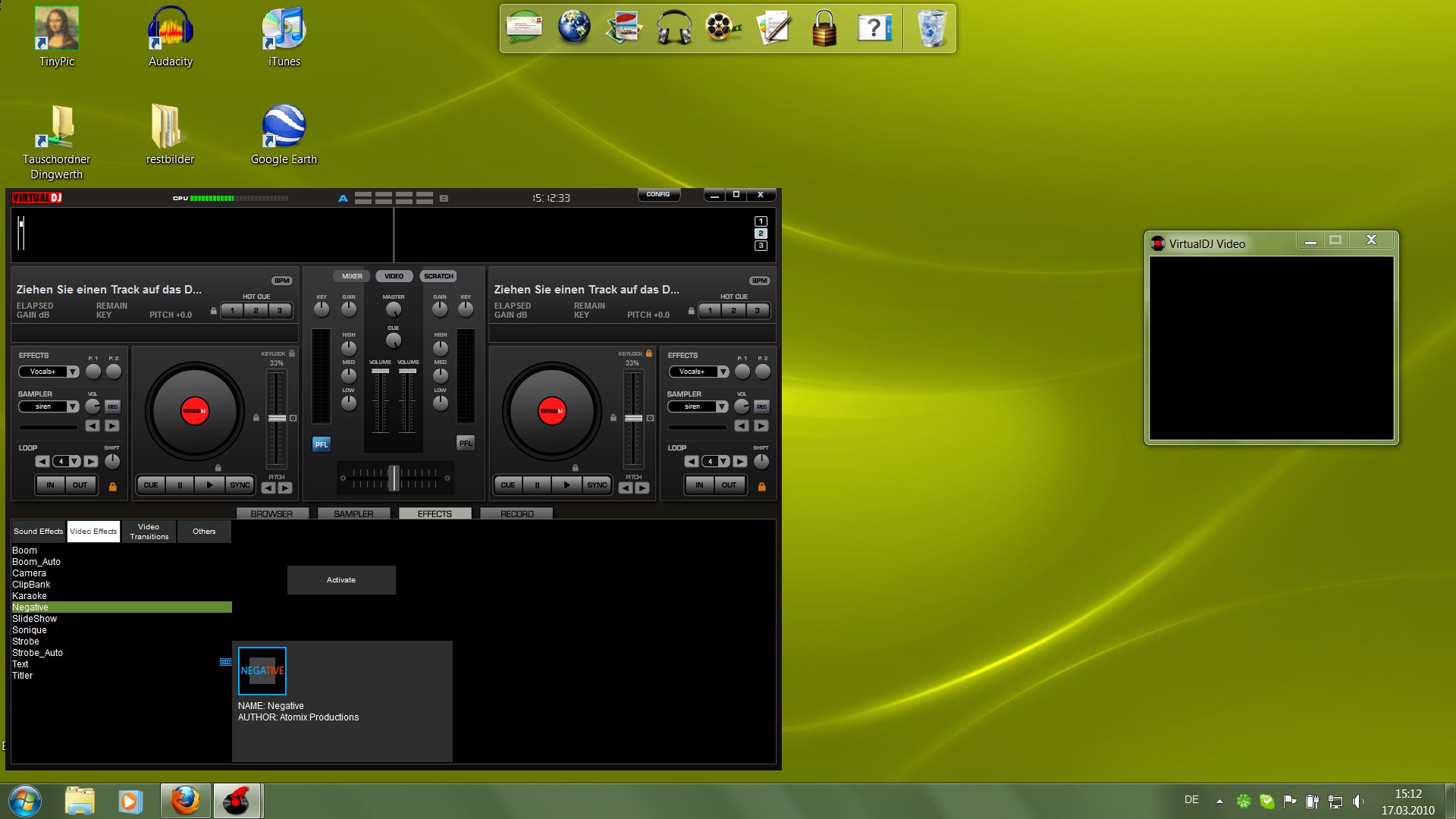The width and height of the screenshot is (1456, 819).
Task: Toggle left deck orange loop lock
Action: pyautogui.click(x=113, y=487)
